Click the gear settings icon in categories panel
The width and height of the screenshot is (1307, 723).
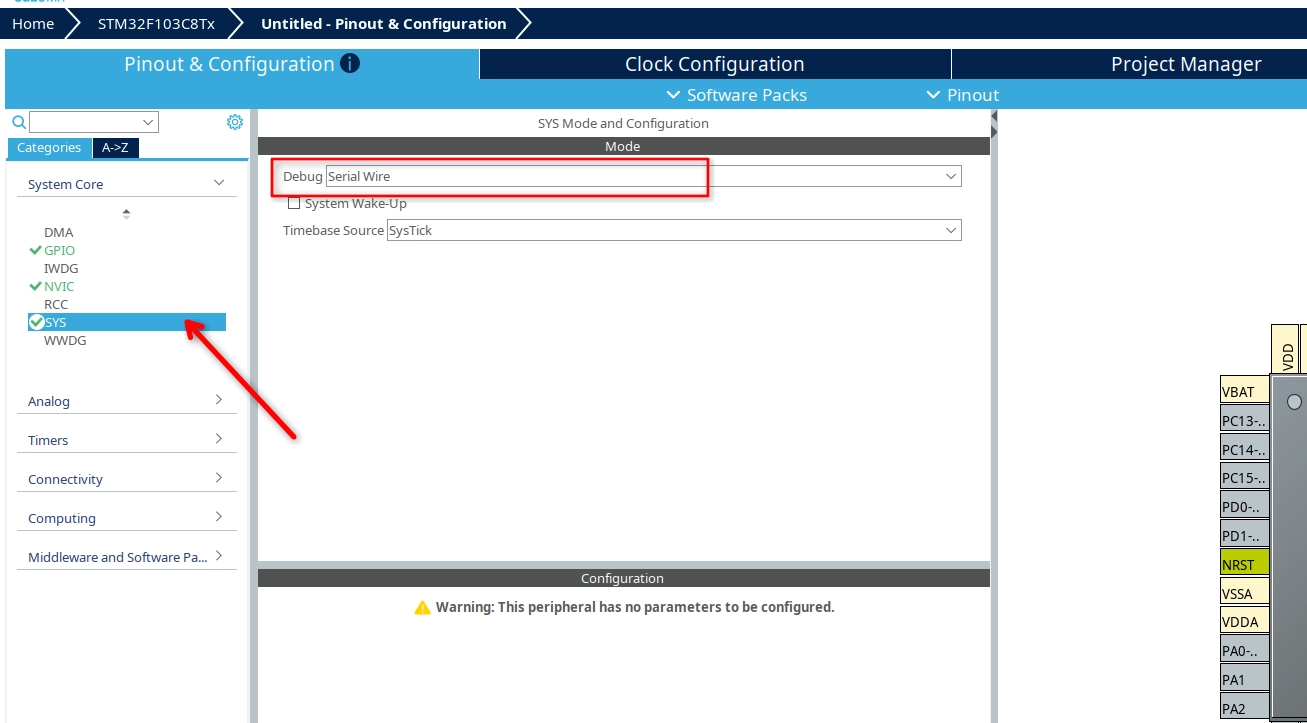(x=235, y=122)
